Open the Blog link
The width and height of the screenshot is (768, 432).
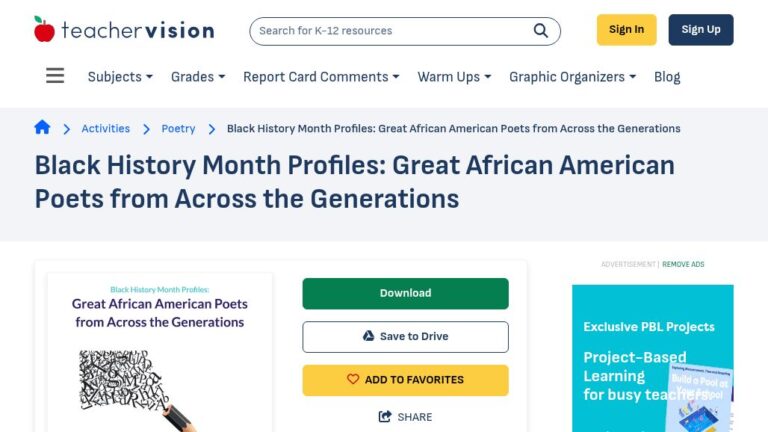tap(667, 77)
